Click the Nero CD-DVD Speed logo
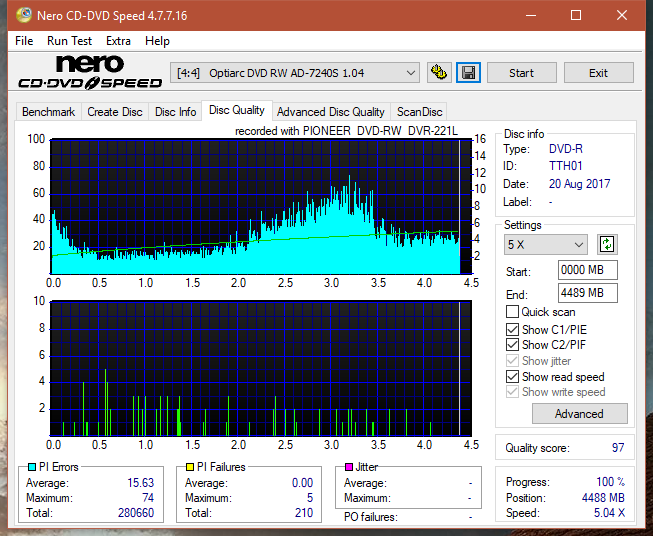 (90, 72)
